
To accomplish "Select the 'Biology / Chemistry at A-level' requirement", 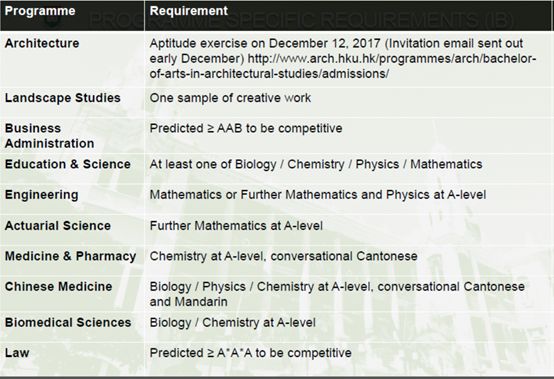I will [232, 322].
